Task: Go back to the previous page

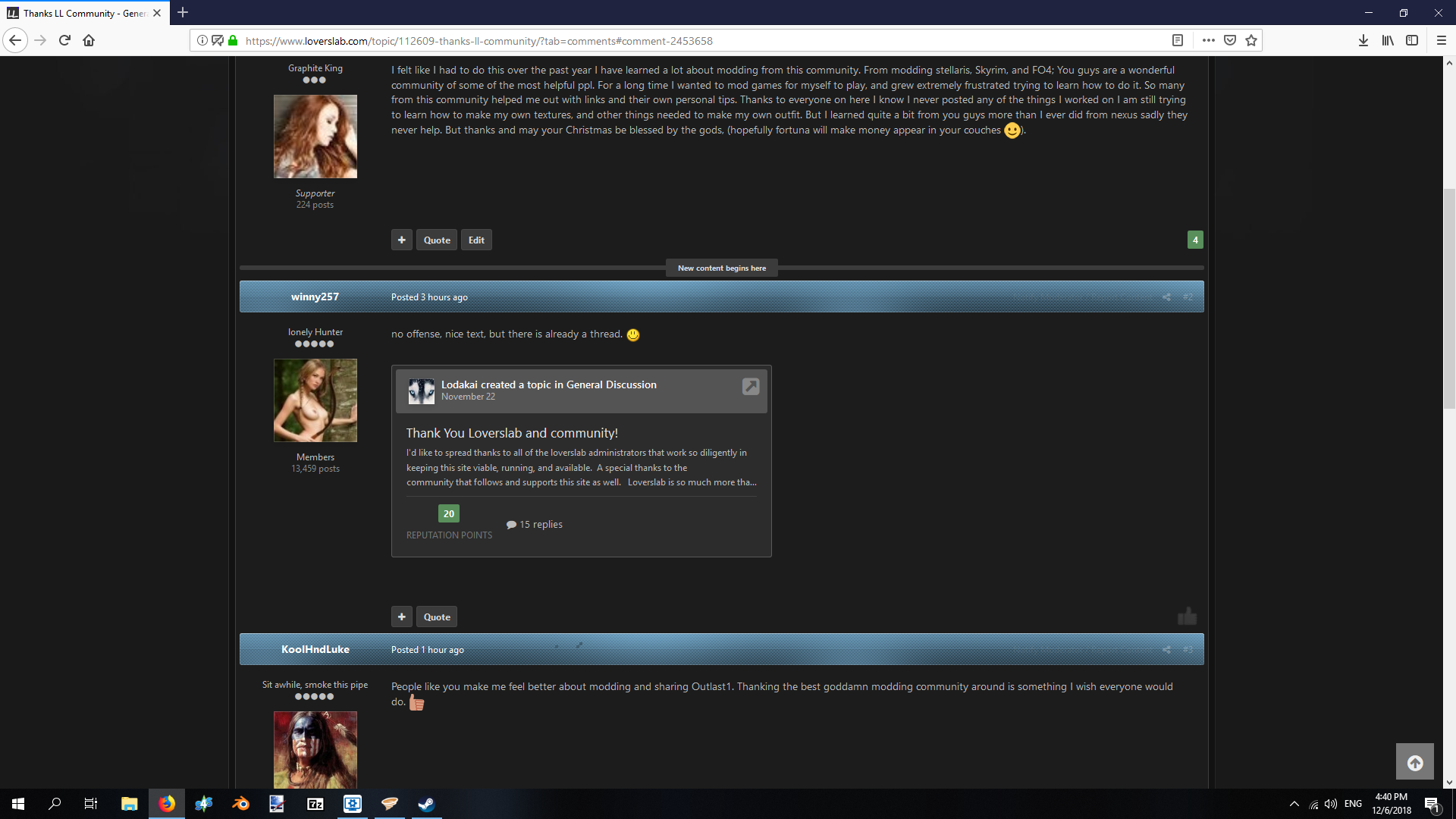Action: coord(15,41)
